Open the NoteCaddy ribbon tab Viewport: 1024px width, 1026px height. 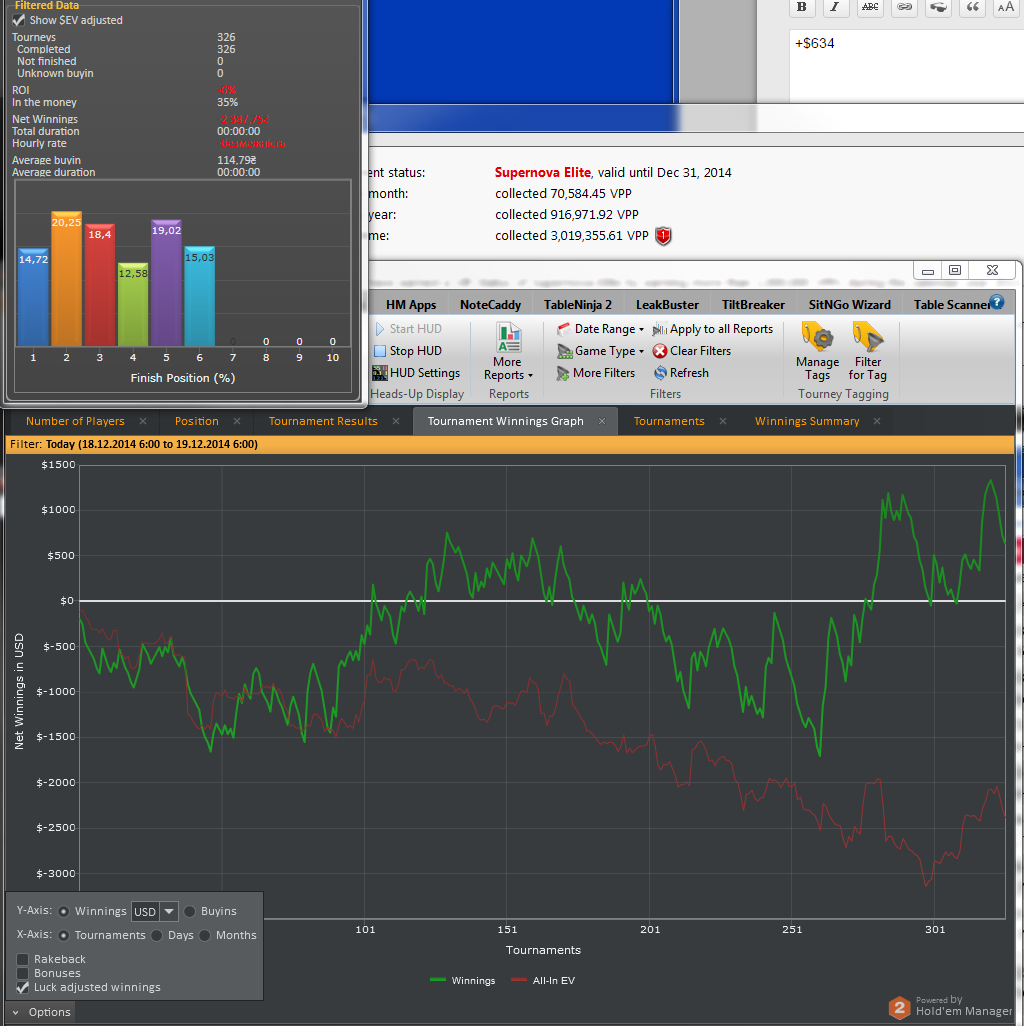coord(490,305)
